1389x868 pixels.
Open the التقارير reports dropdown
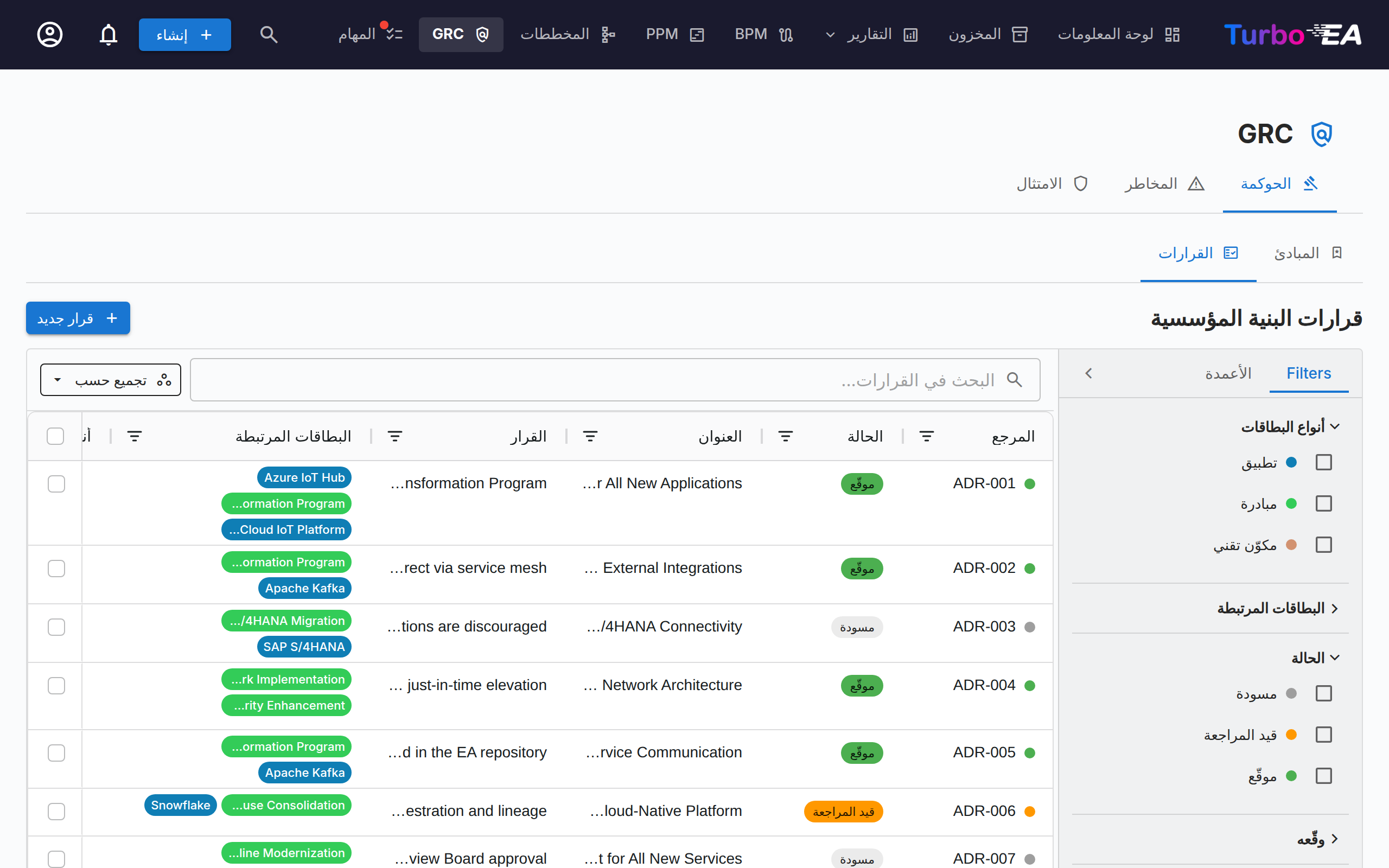pos(871,34)
